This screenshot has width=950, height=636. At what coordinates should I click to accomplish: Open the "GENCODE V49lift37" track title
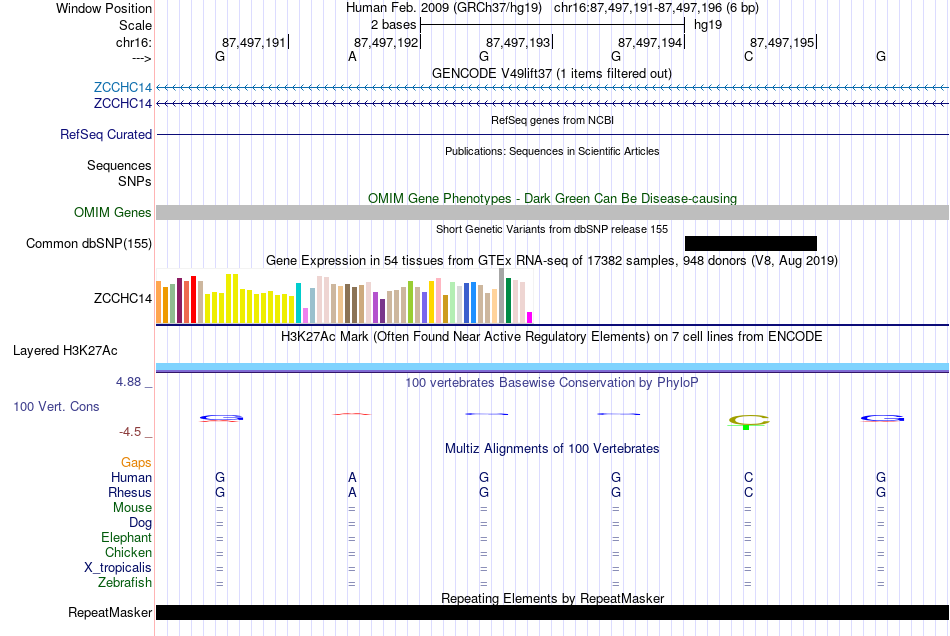point(551,73)
